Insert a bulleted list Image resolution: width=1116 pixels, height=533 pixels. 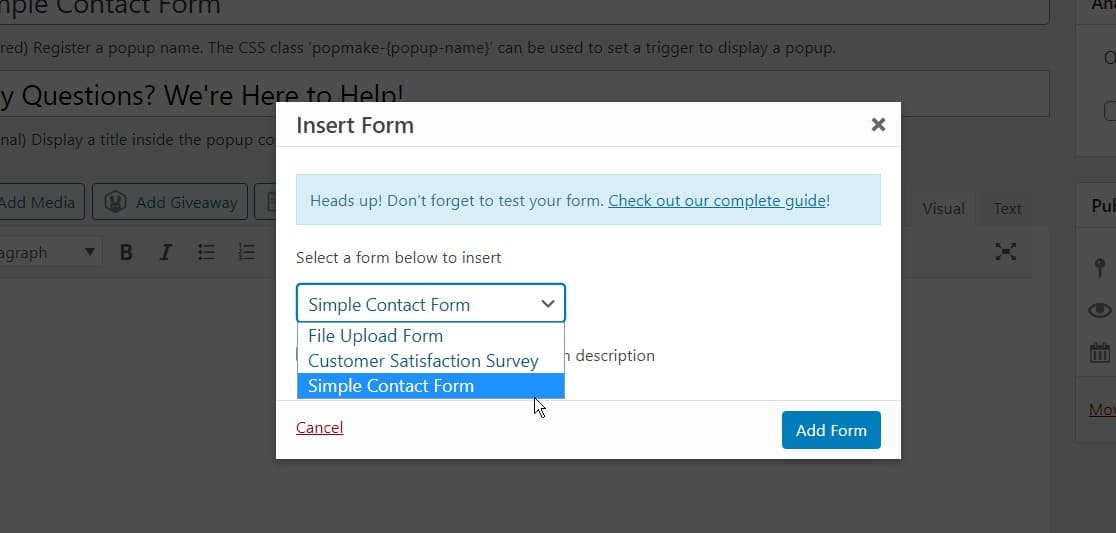[x=206, y=252]
